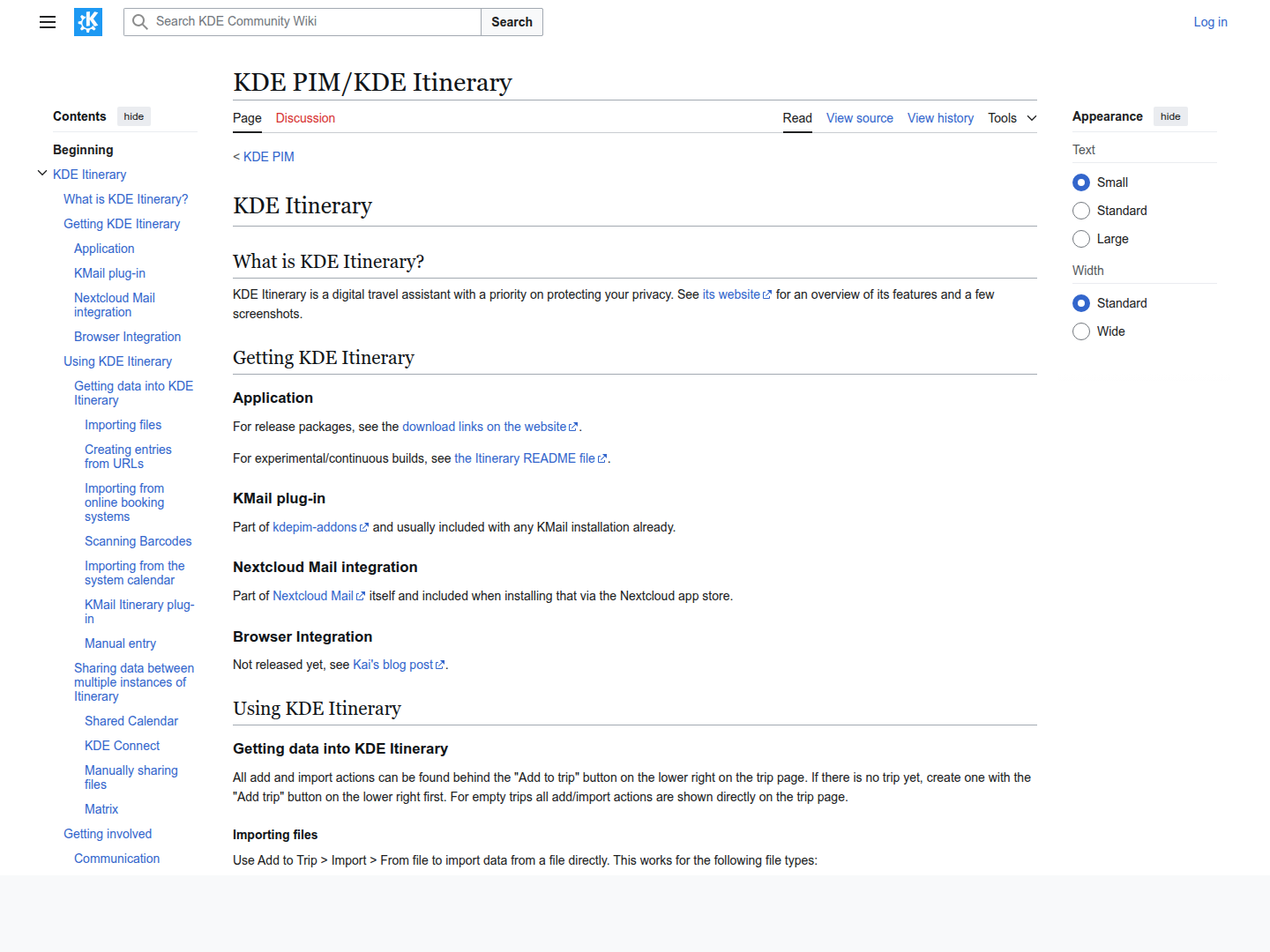Image resolution: width=1270 pixels, height=952 pixels.
Task: Jump to Communication in contents
Action: pyautogui.click(x=116, y=859)
